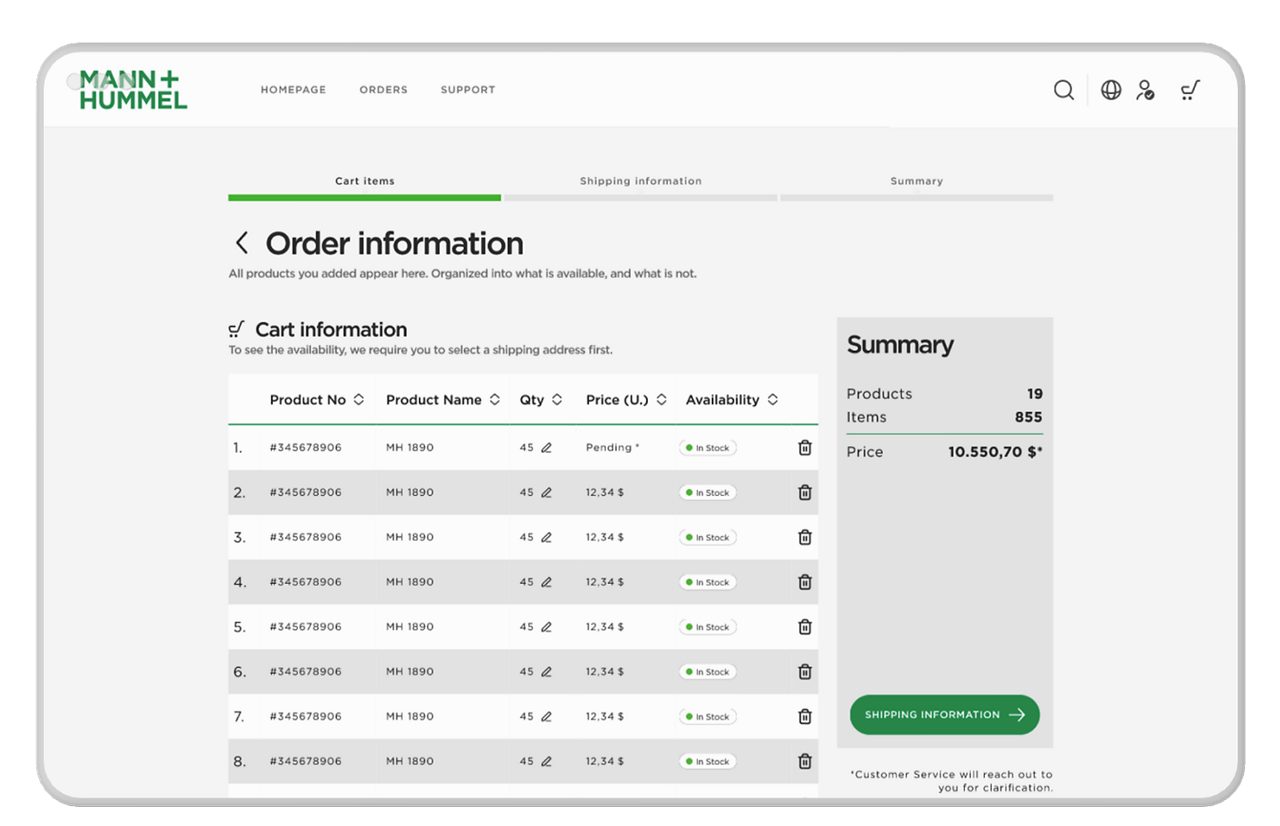Click #345678906 product number in row 7
1280x826 pixels.
(306, 717)
